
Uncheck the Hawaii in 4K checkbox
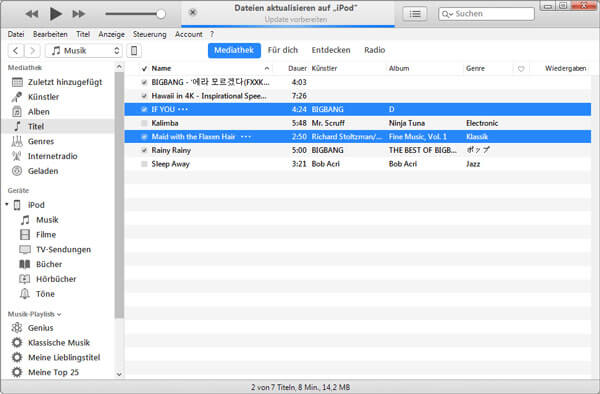point(144,96)
